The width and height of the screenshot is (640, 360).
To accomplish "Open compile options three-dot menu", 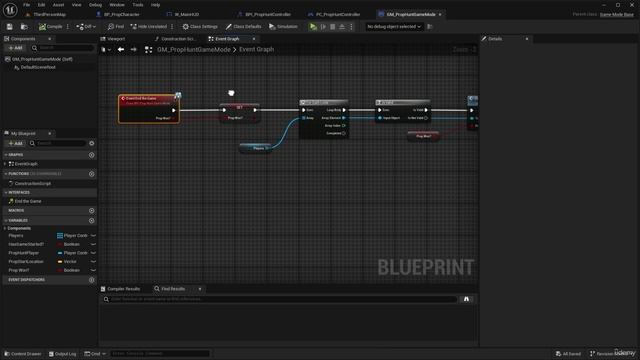I will 68,27.
